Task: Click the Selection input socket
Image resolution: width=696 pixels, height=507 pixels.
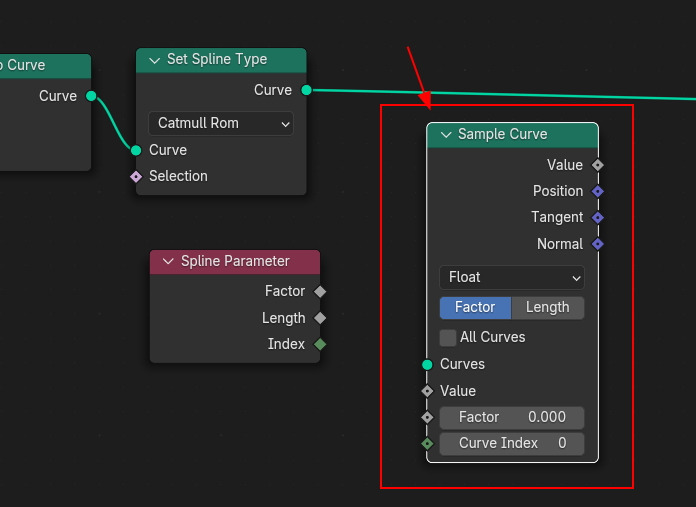Action: pyautogui.click(x=136, y=177)
